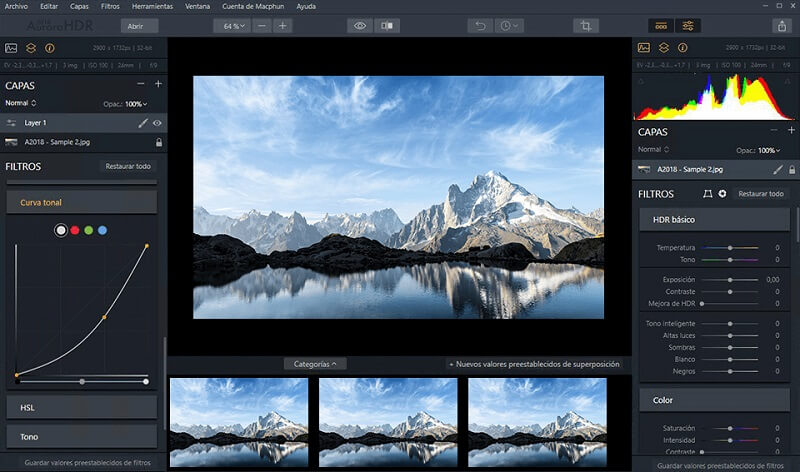Viewport: 800px width, 472px height.
Task: Open the Filtros menu
Action: click(110, 6)
